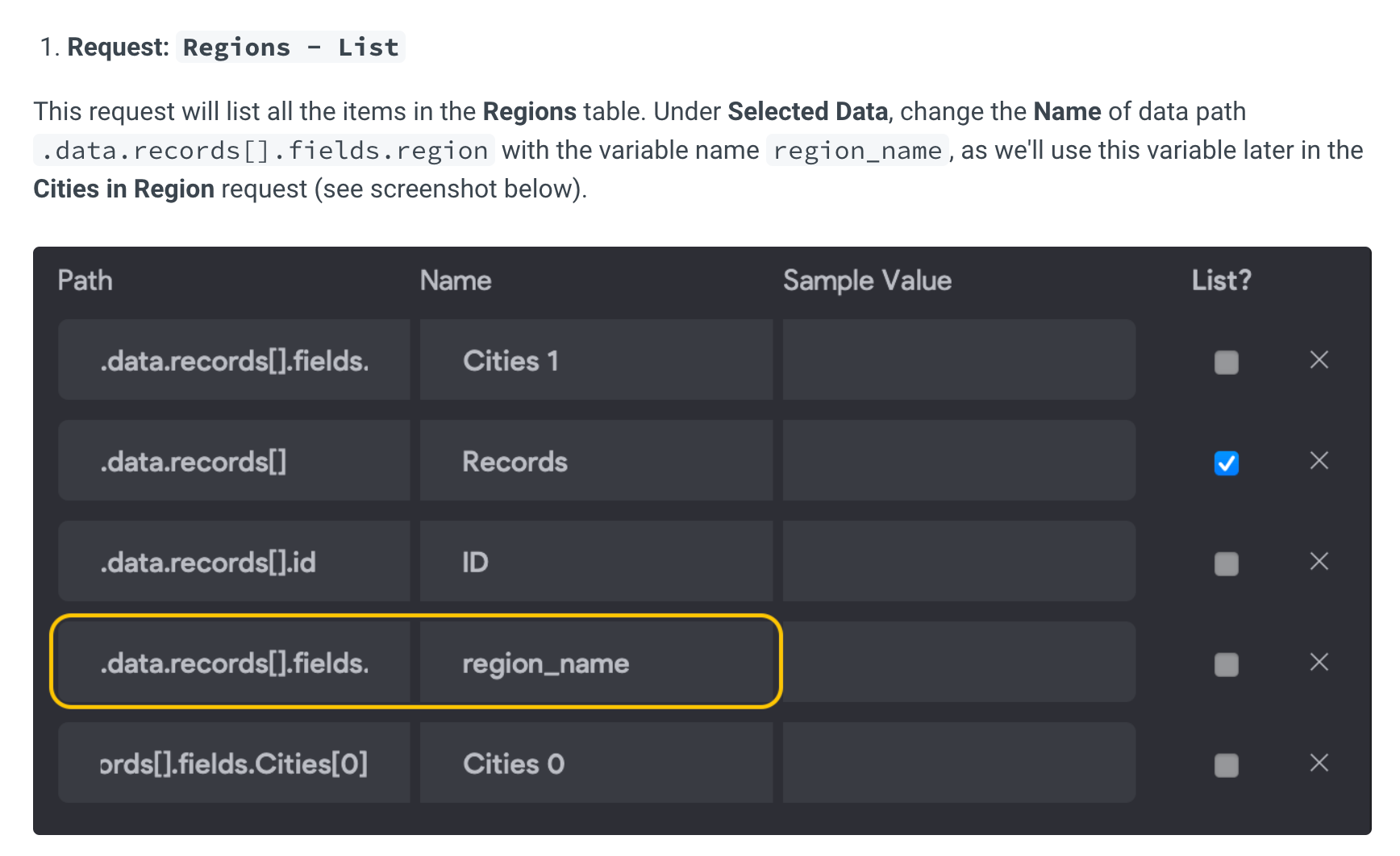Tick the List checkbox for ID
This screenshot has width=1400, height=856.
(1226, 563)
